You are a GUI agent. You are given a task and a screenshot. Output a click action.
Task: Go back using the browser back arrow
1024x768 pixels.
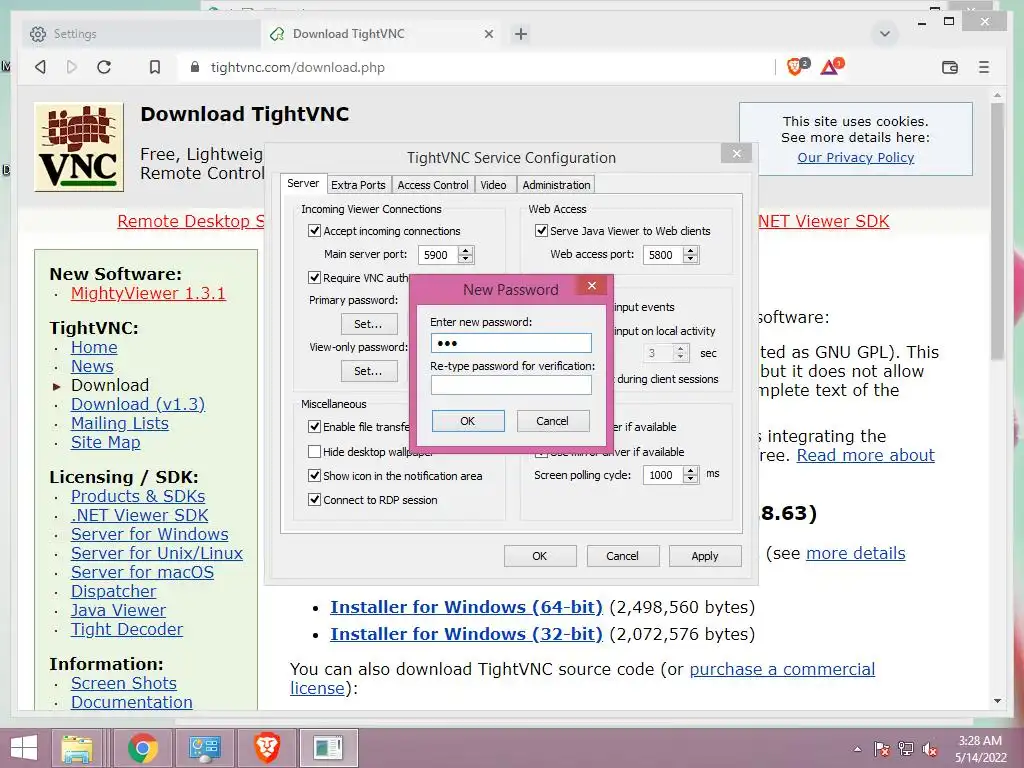click(x=40, y=67)
